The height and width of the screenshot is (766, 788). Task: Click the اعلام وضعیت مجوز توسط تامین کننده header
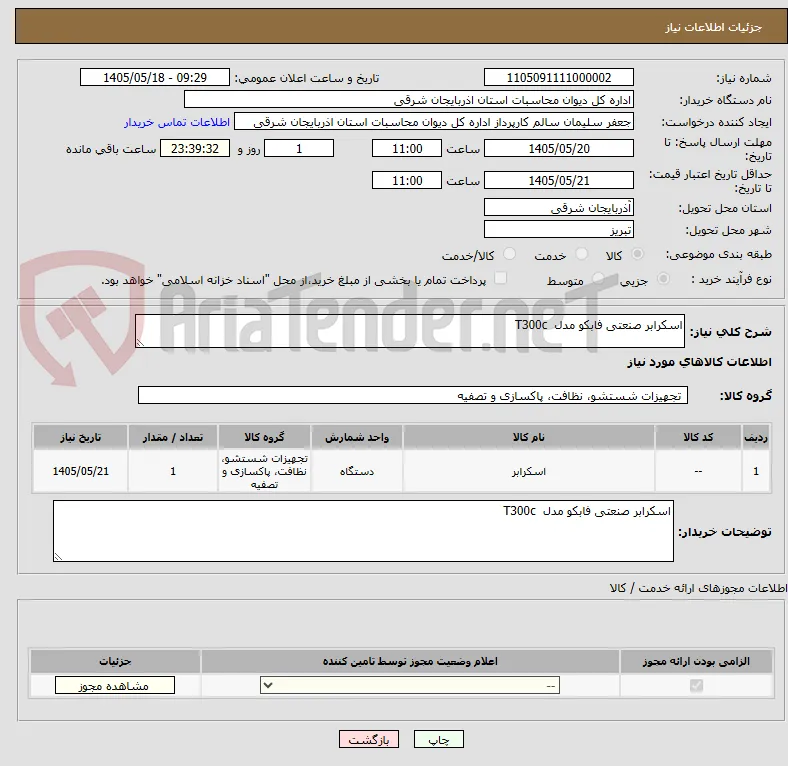pos(410,661)
